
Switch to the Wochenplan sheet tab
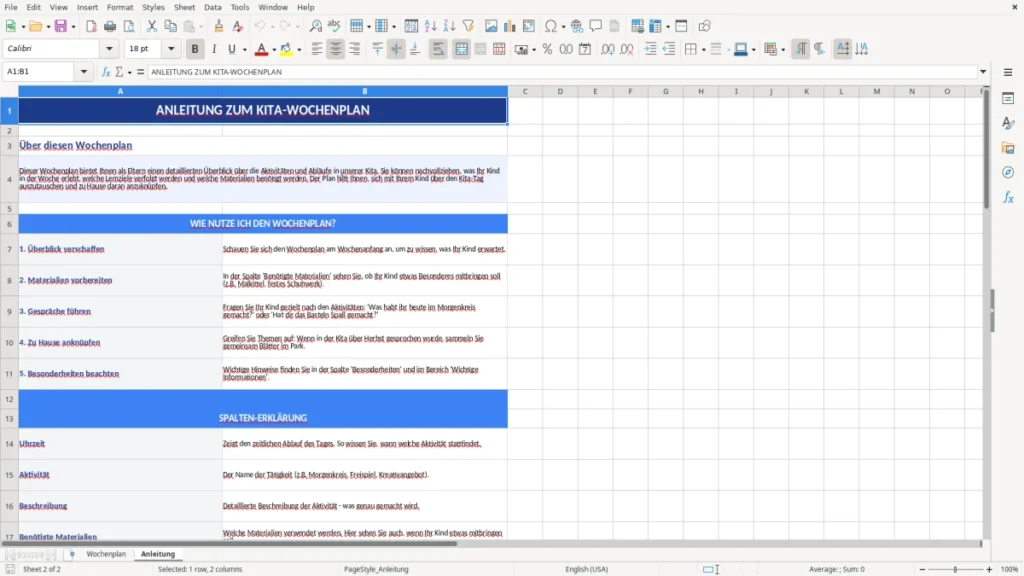click(x=106, y=554)
